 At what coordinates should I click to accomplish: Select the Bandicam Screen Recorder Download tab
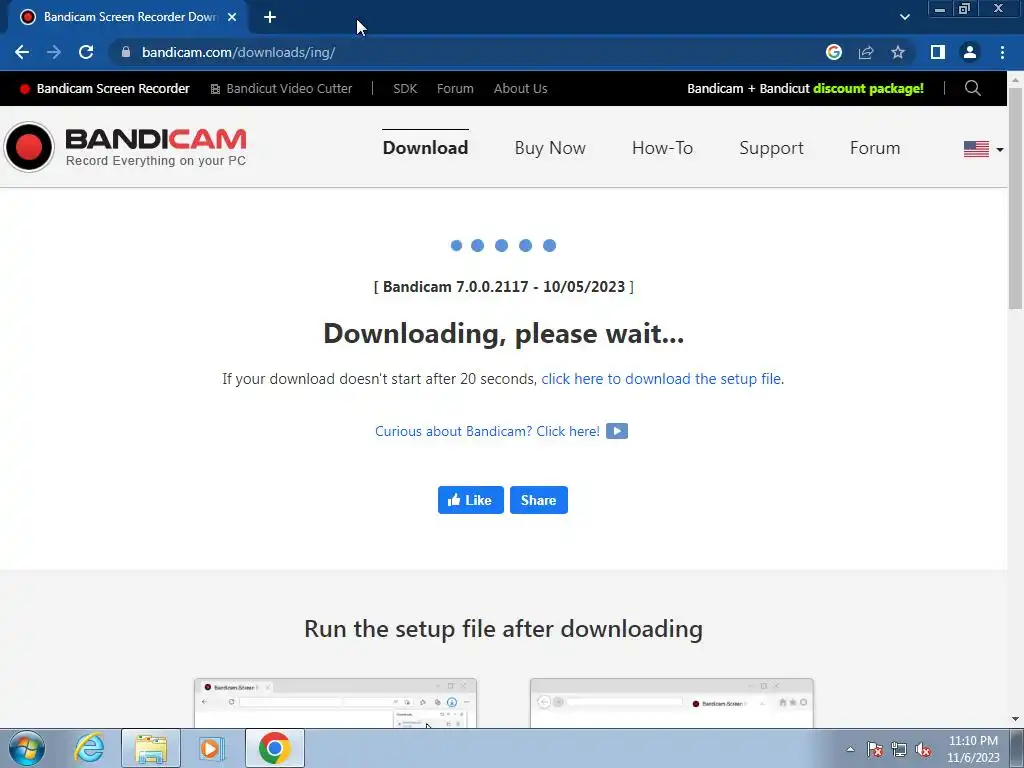coord(127,17)
